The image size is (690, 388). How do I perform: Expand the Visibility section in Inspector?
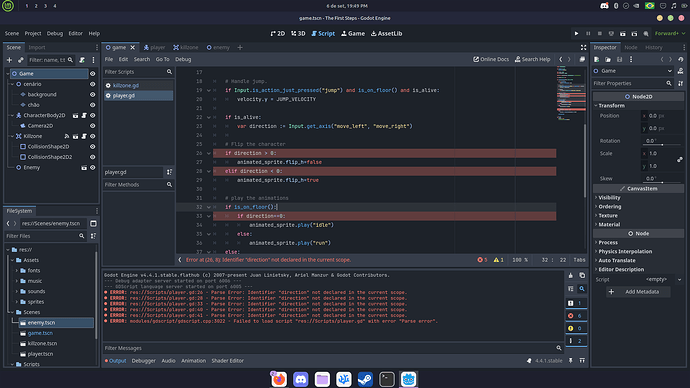click(609, 198)
